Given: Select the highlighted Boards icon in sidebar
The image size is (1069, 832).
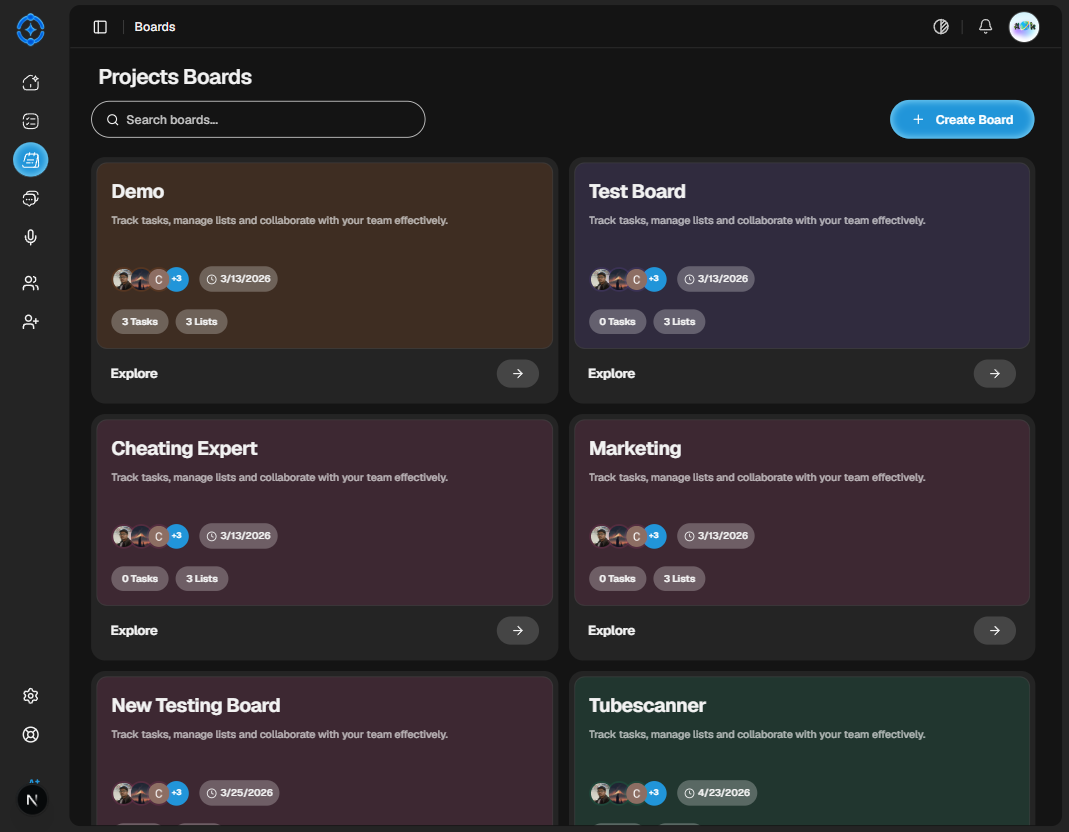Looking at the screenshot, I should pyautogui.click(x=31, y=160).
